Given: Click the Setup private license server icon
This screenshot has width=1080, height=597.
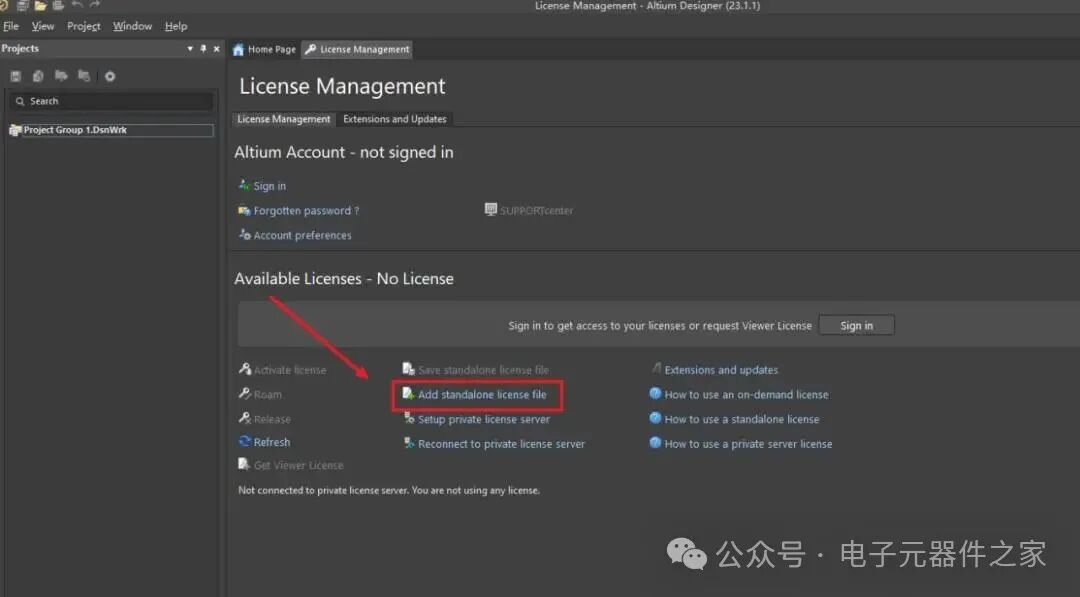Looking at the screenshot, I should (x=409, y=418).
